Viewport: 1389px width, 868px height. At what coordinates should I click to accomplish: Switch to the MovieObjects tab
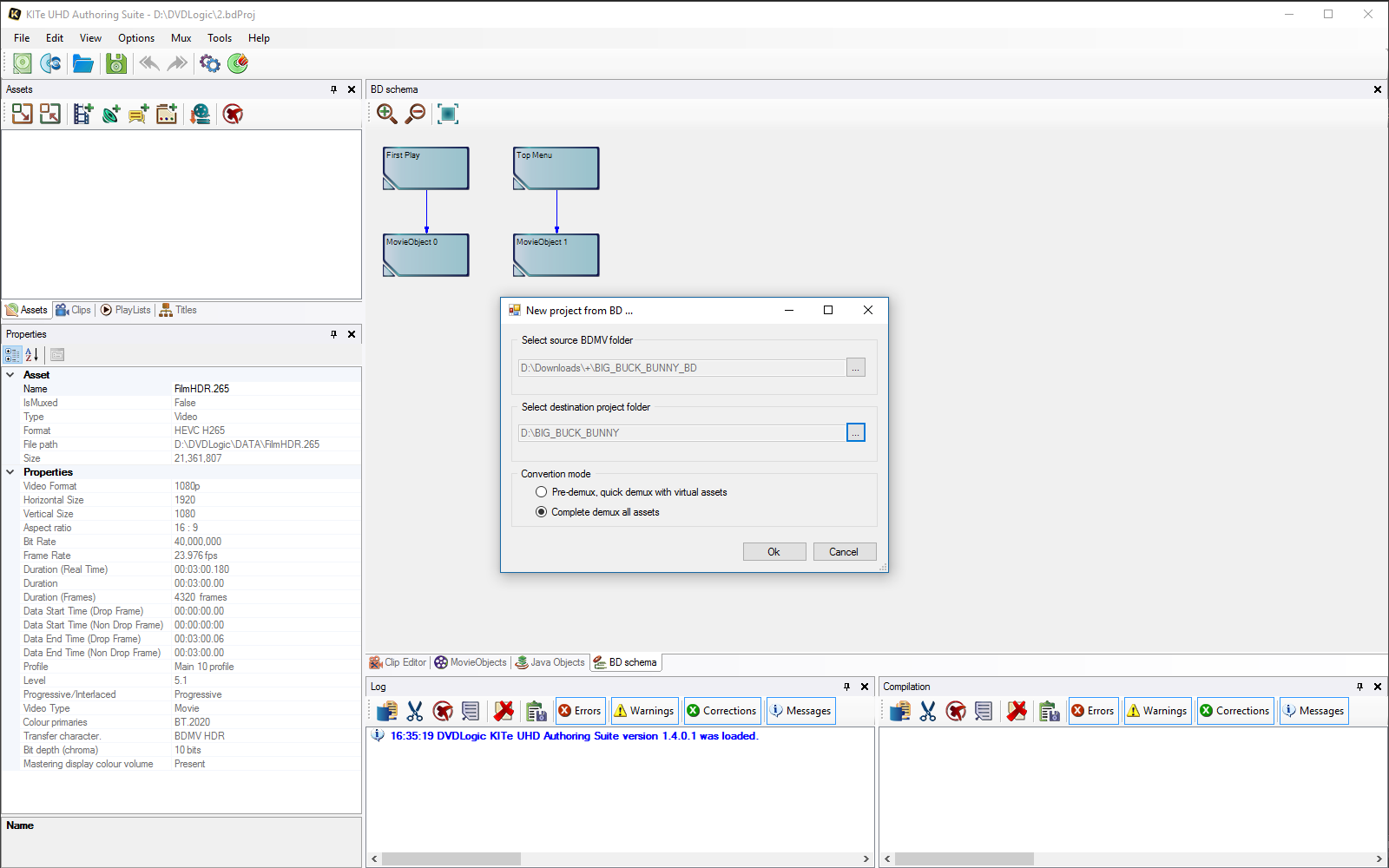[x=471, y=662]
